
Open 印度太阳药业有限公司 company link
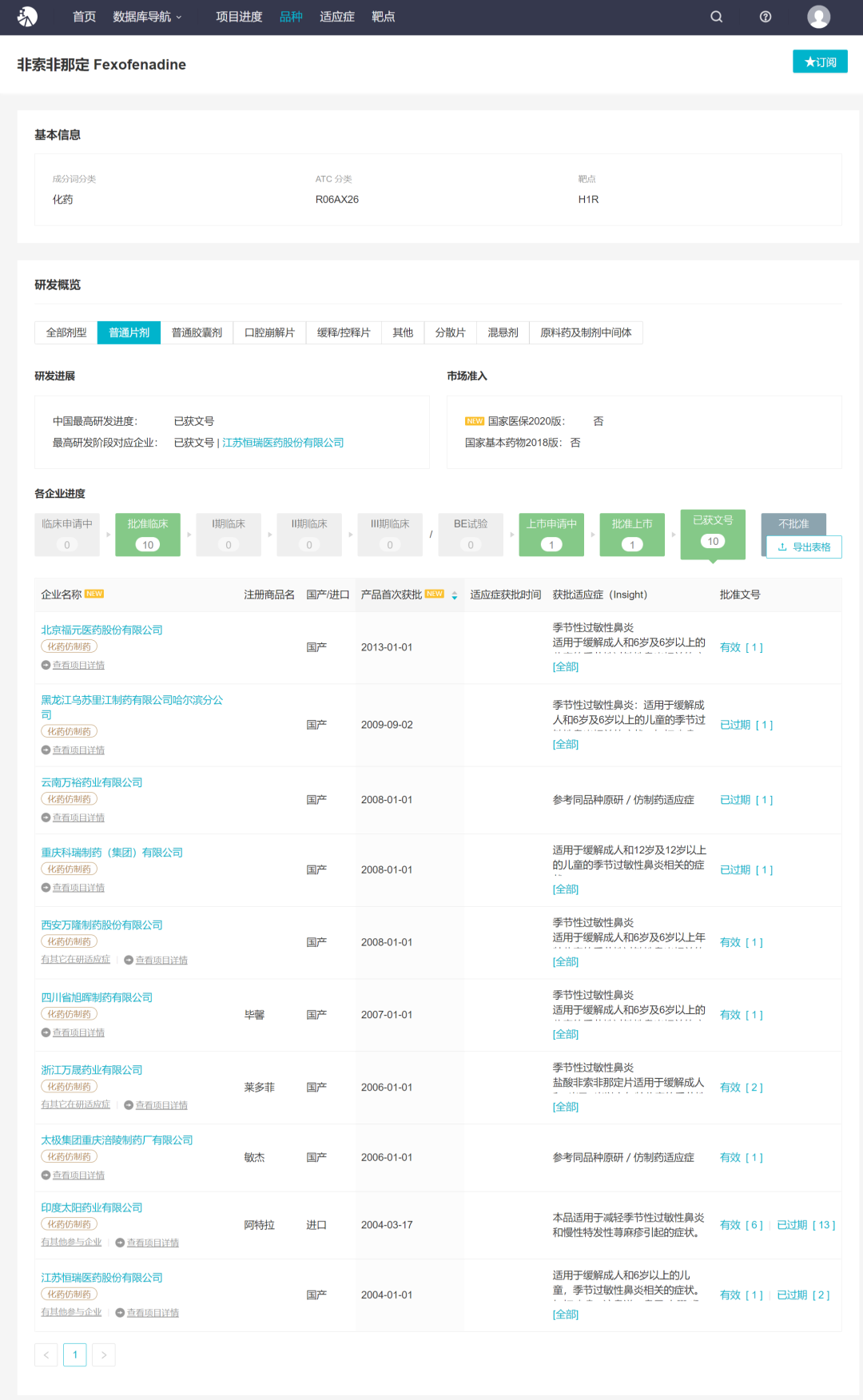[92, 1207]
